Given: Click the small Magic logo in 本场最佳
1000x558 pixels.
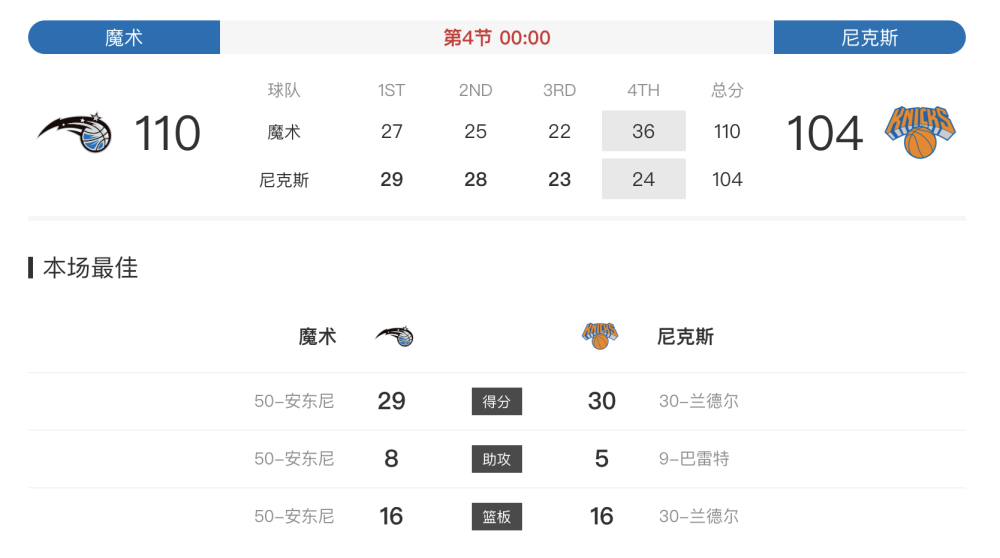Looking at the screenshot, I should [394, 336].
